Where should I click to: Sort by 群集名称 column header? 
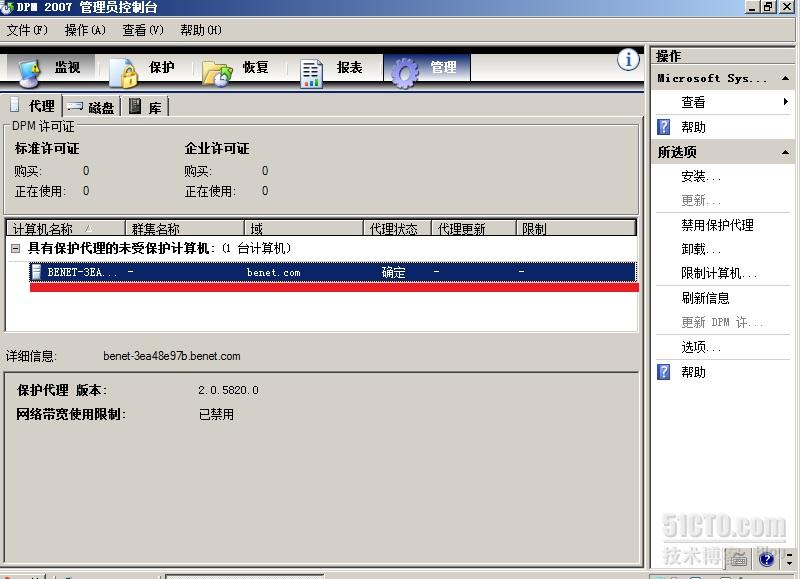[x=185, y=228]
